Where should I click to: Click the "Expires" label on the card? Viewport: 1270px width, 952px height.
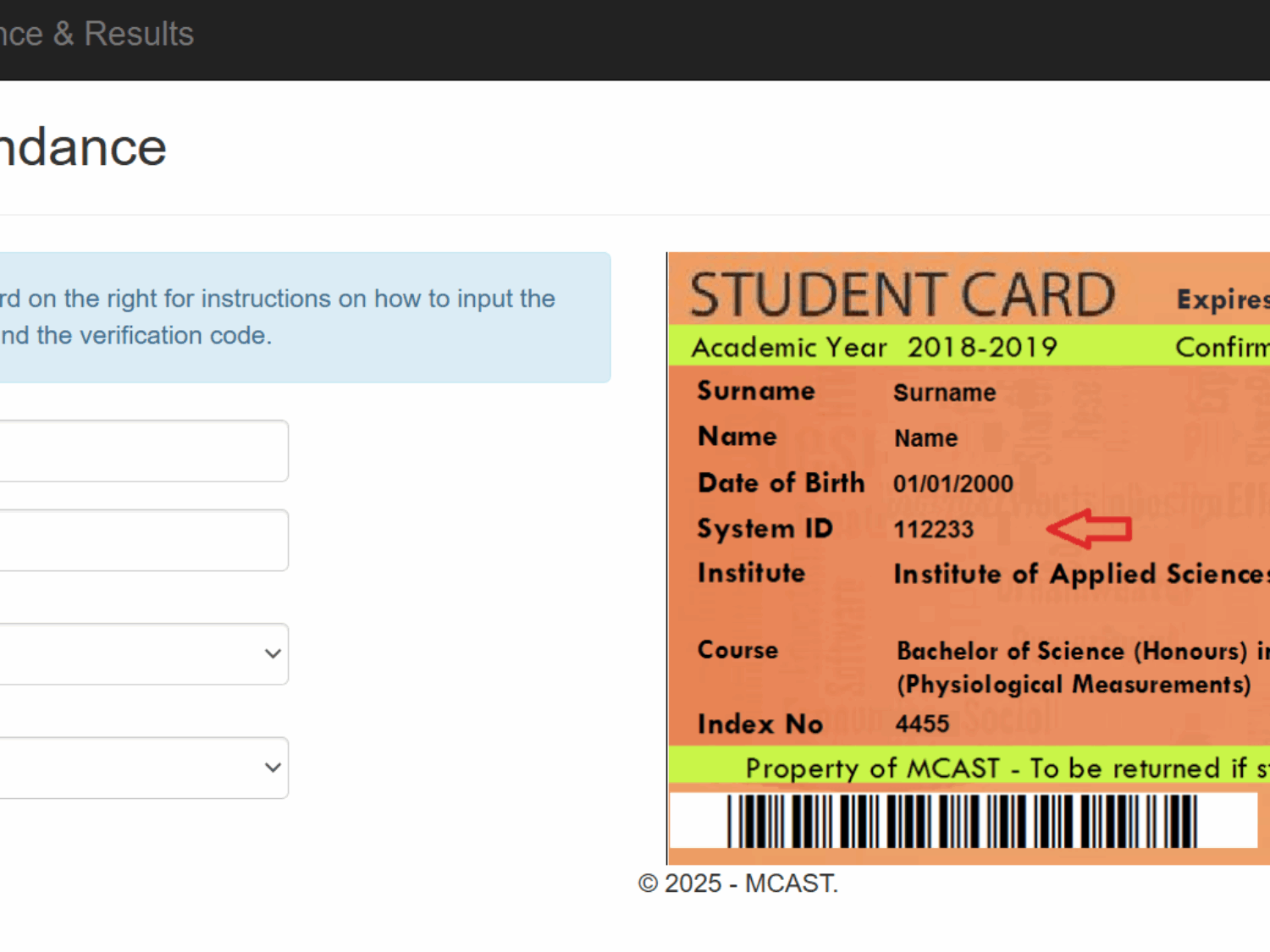tap(1223, 299)
